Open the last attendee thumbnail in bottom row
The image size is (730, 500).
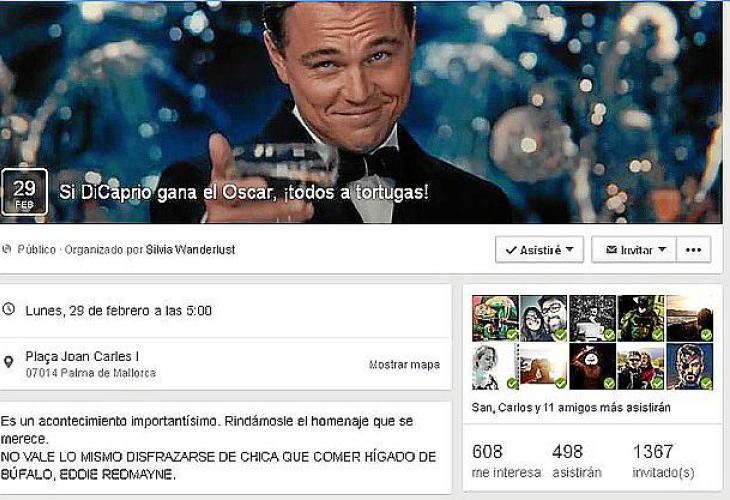click(x=689, y=366)
